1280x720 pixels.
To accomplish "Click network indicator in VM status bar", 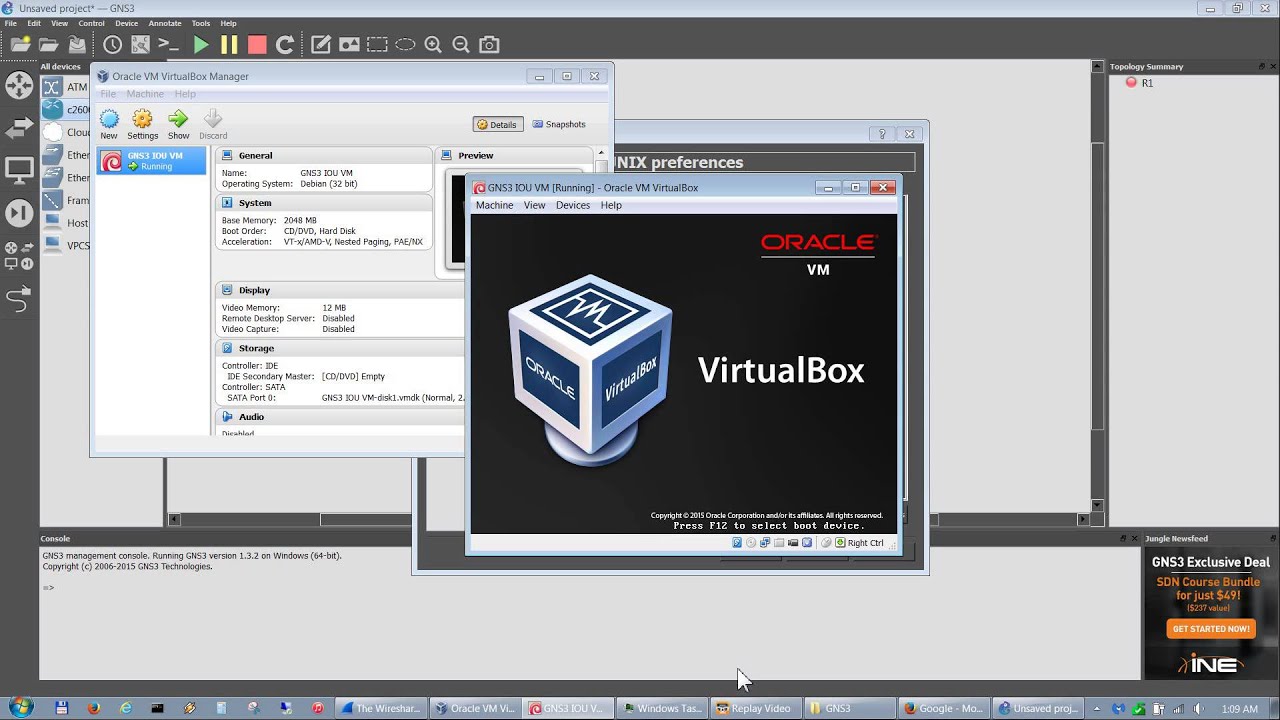I will tap(765, 543).
